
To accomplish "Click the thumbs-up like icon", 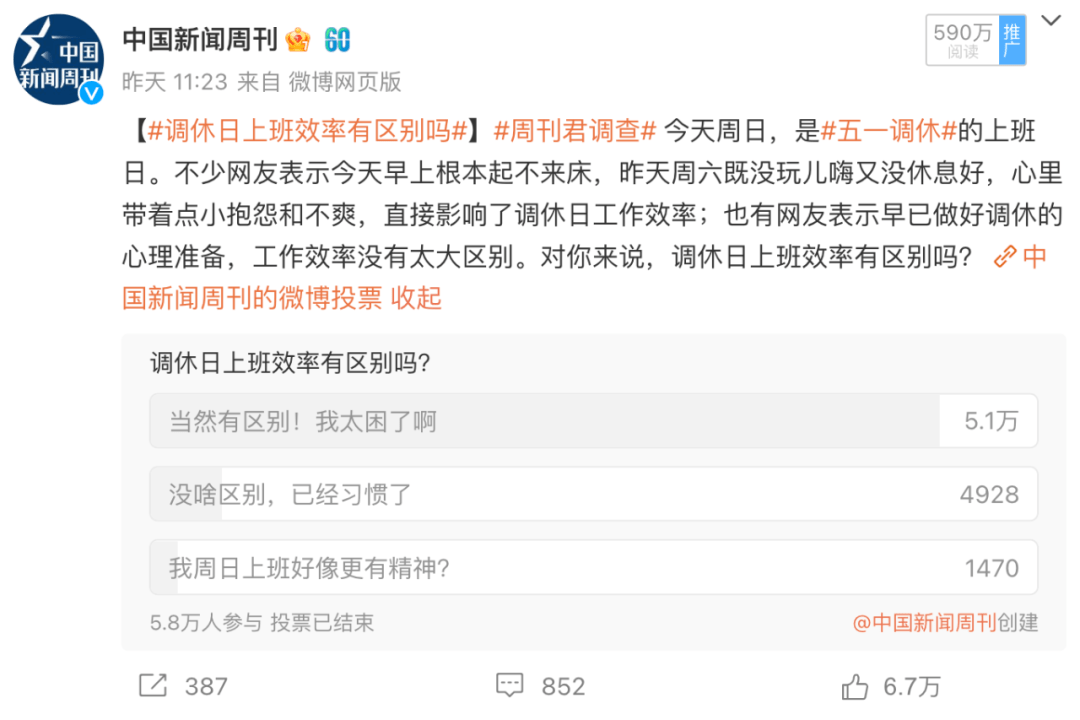I will (855, 686).
